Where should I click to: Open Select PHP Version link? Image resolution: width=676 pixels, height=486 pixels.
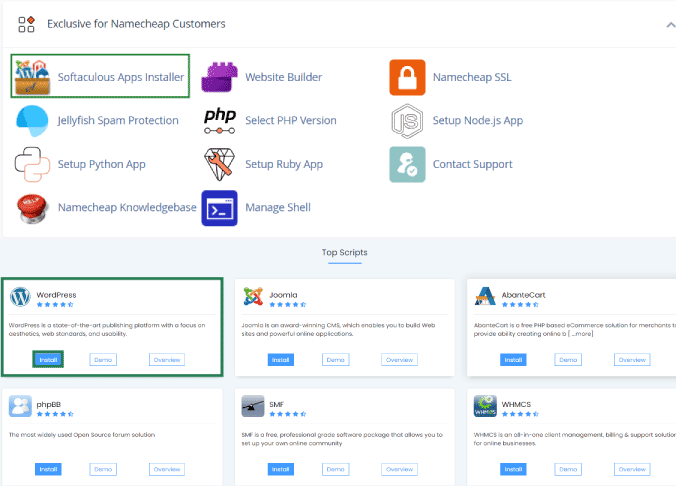point(291,120)
